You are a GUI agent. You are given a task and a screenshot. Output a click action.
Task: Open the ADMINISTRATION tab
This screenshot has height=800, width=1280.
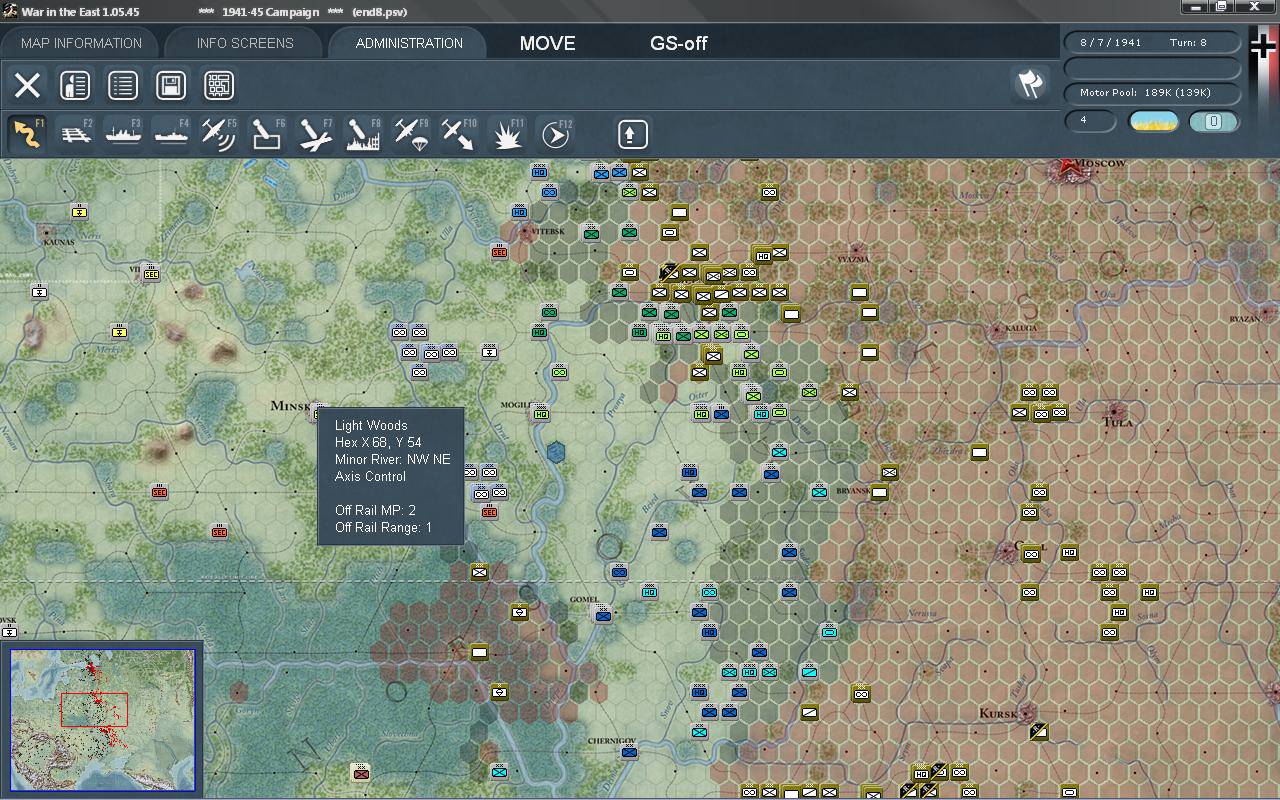409,43
